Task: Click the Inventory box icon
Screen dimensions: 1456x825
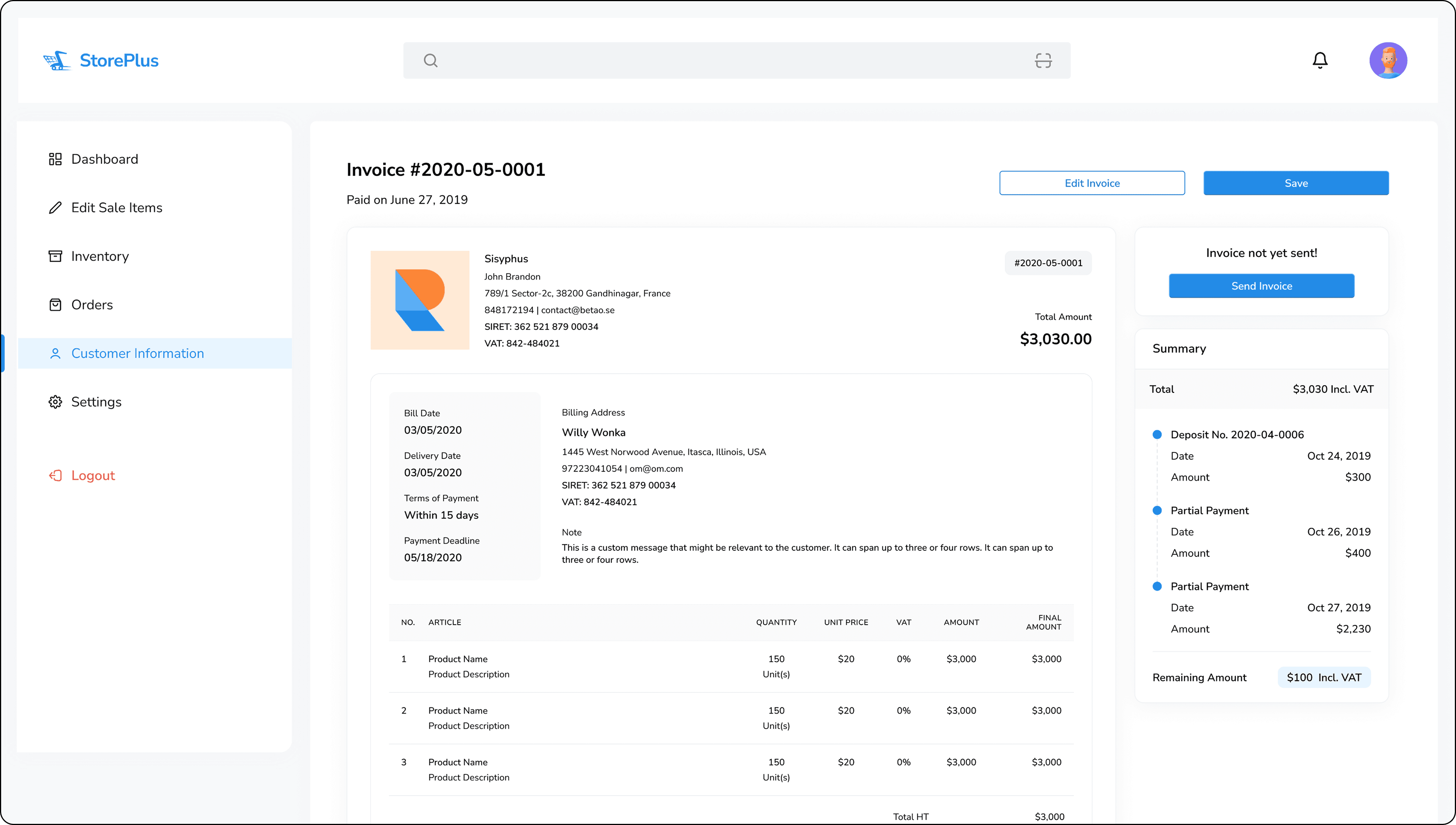Action: pyautogui.click(x=55, y=257)
